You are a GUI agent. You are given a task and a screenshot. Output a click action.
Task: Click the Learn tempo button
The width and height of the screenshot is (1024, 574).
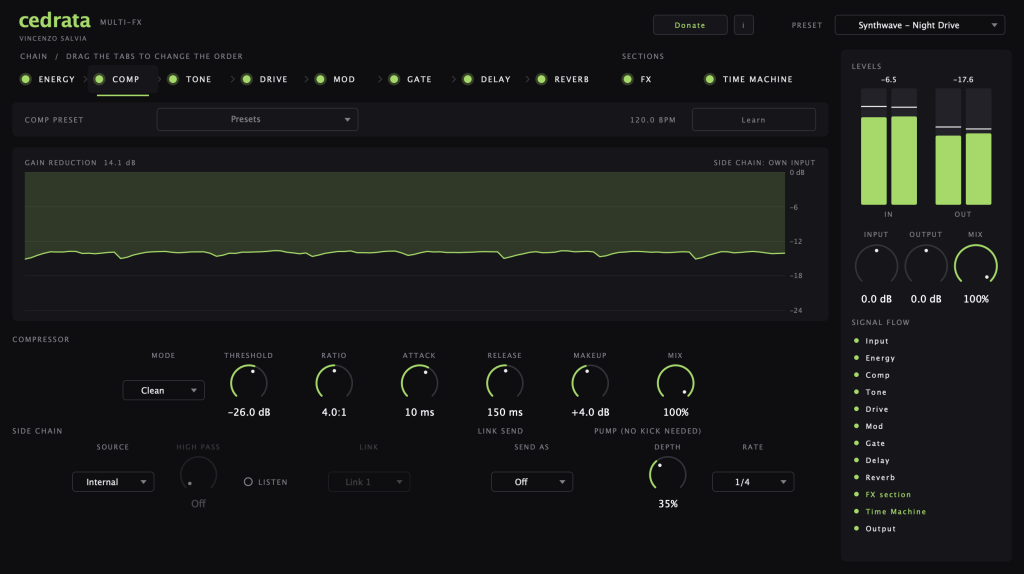(x=754, y=120)
